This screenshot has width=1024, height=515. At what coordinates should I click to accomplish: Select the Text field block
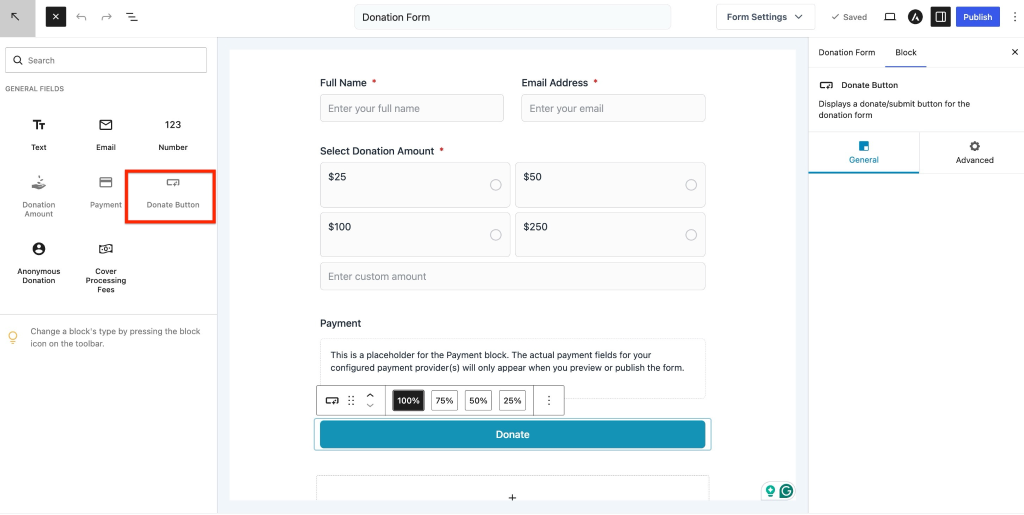tap(39, 135)
